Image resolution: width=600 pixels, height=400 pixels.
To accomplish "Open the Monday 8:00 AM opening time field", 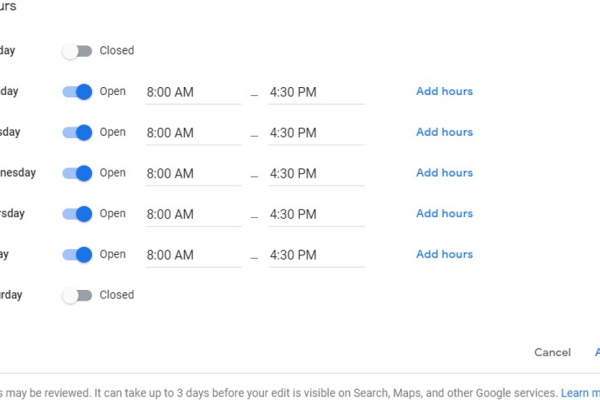I will [x=193, y=93].
